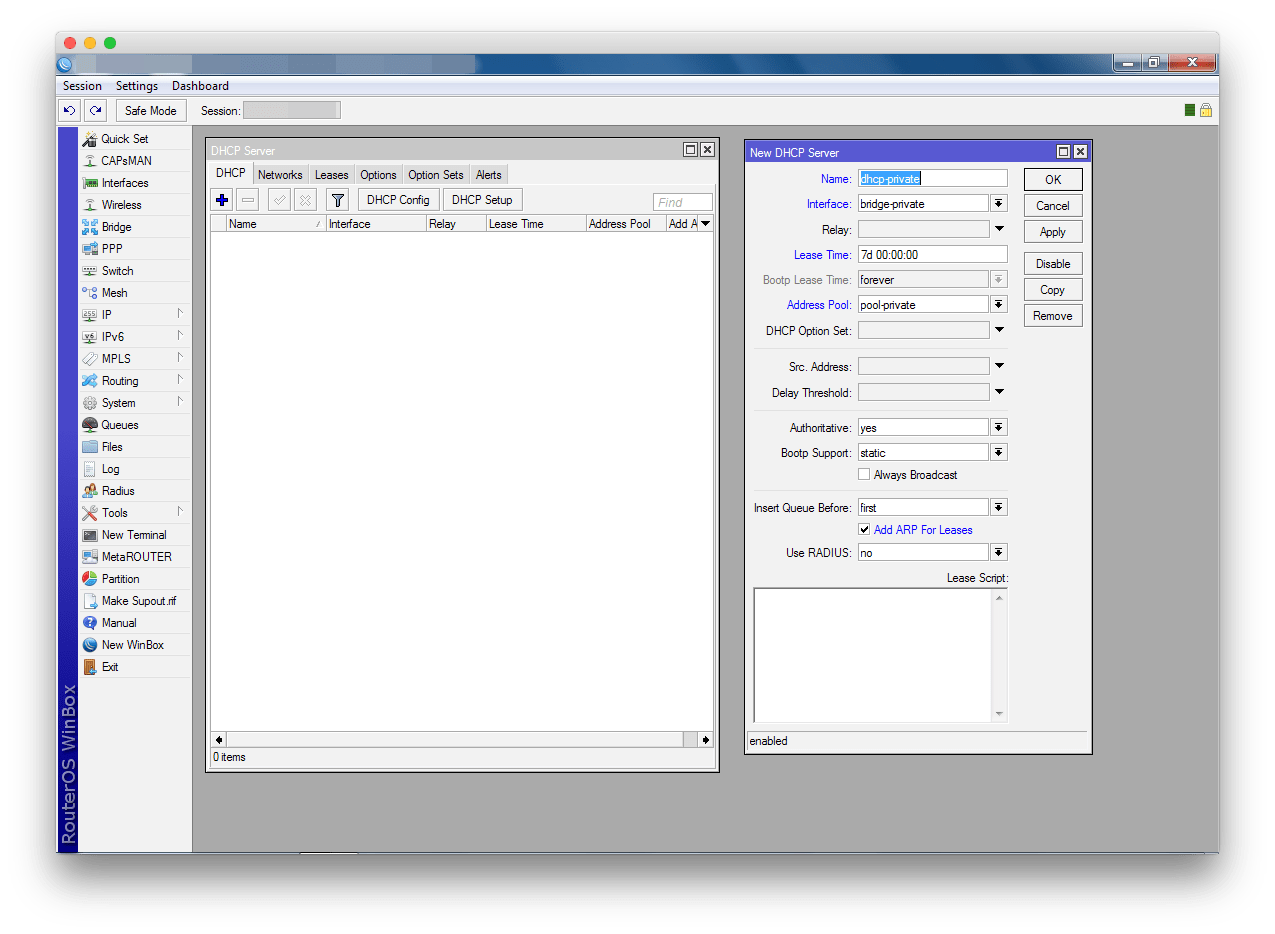Click the Lease Time input field
The height and width of the screenshot is (934, 1275).
932,255
